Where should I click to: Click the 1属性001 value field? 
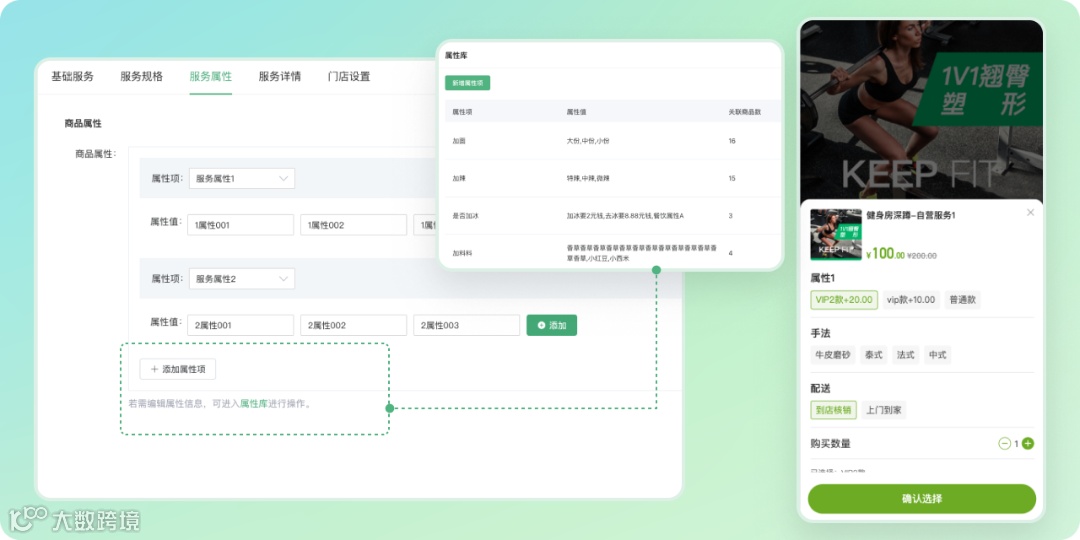(240, 225)
